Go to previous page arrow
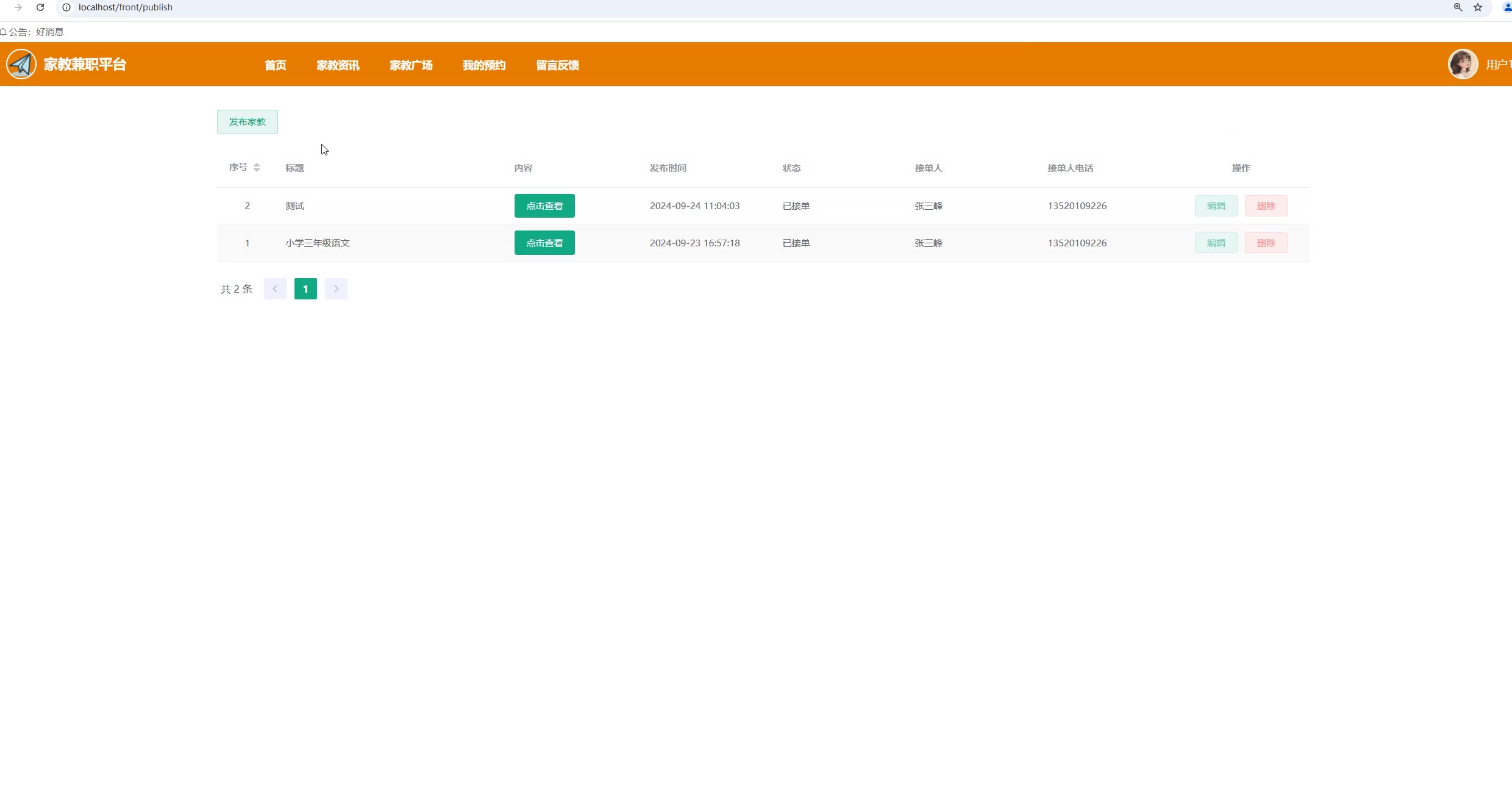This screenshot has width=1512, height=800. [275, 289]
